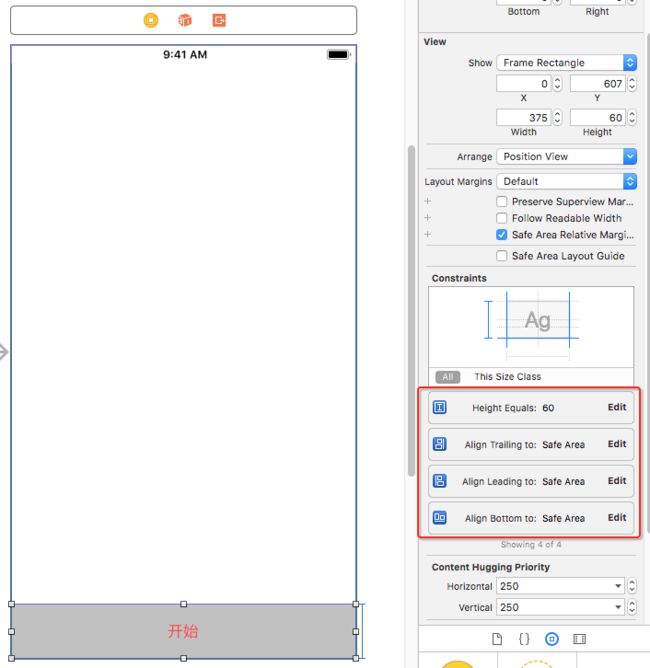Click the X value field showing 0

click(x=524, y=84)
